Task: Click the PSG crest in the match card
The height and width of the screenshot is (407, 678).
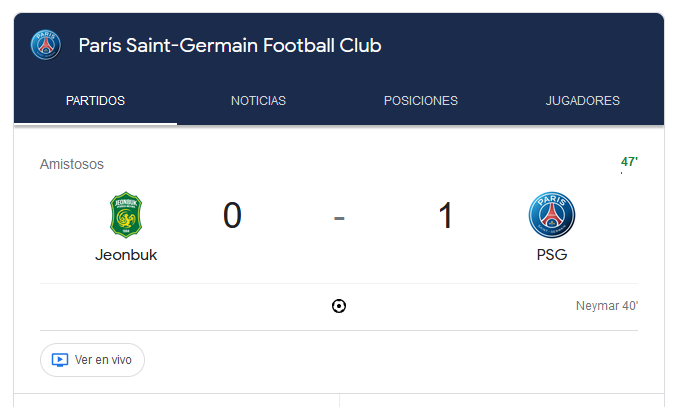Action: [x=552, y=215]
